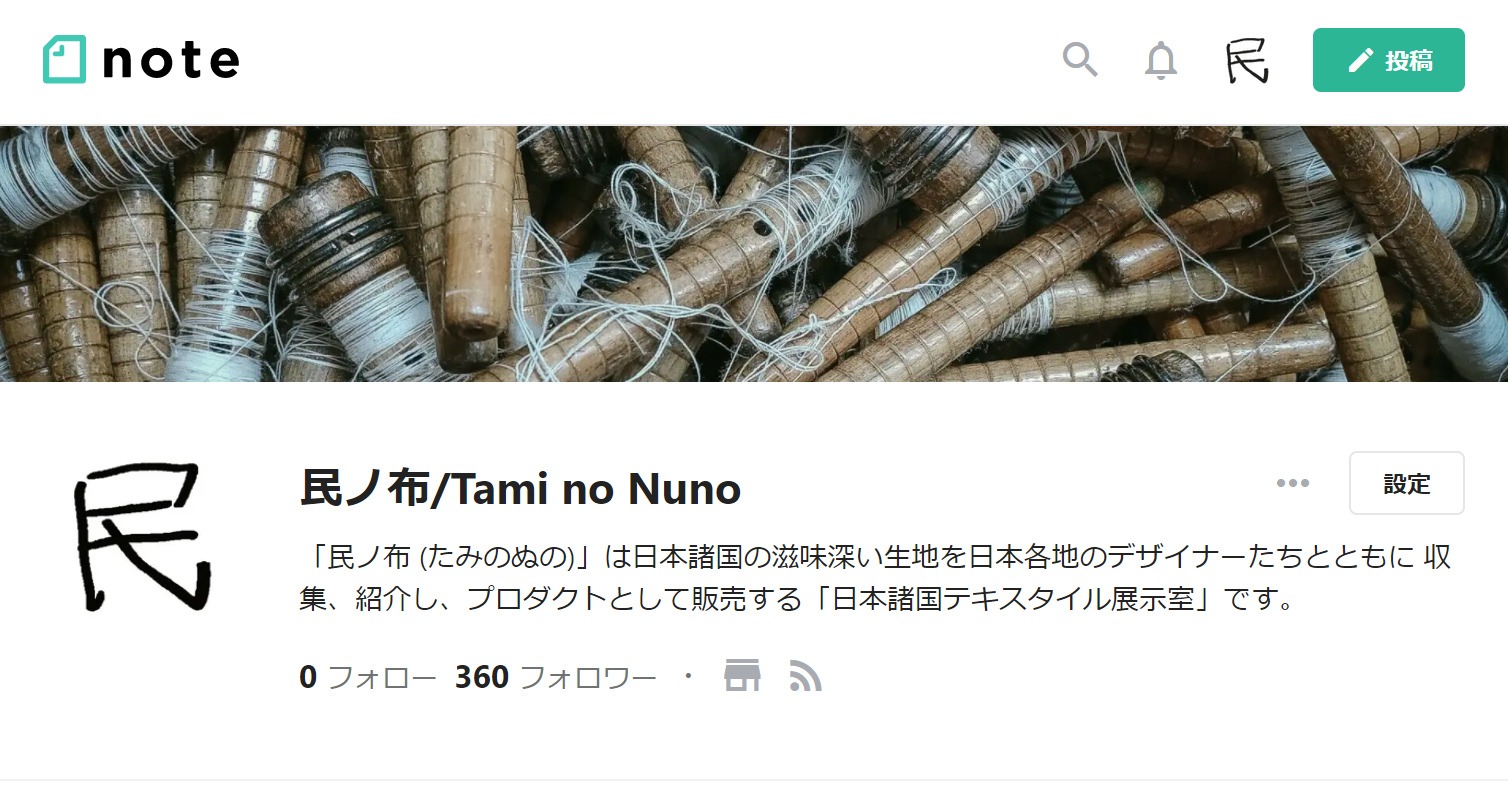Open the RSS feed icon

click(805, 676)
